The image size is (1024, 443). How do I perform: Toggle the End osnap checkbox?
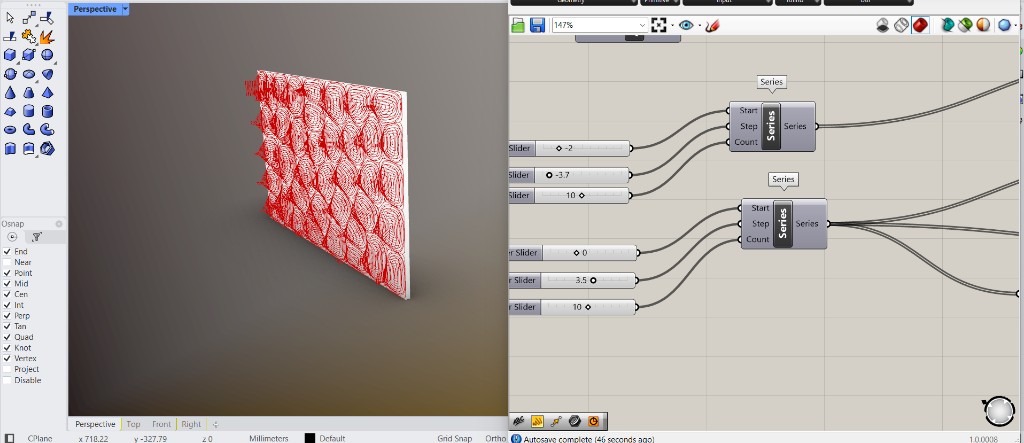pos(7,252)
